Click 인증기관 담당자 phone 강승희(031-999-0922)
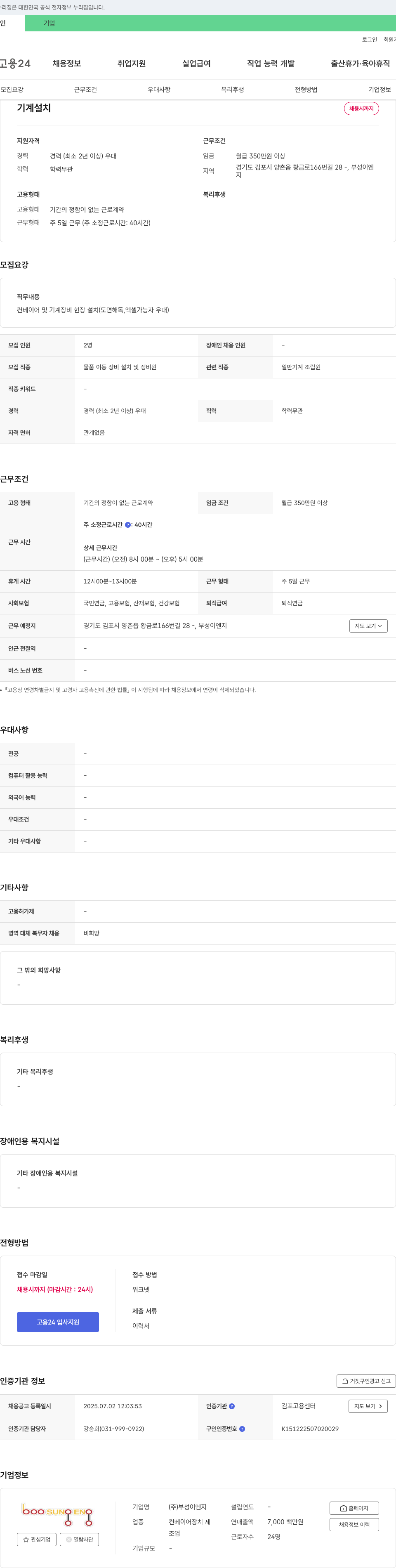Screen dimensions: 396x1568 pos(114,1429)
